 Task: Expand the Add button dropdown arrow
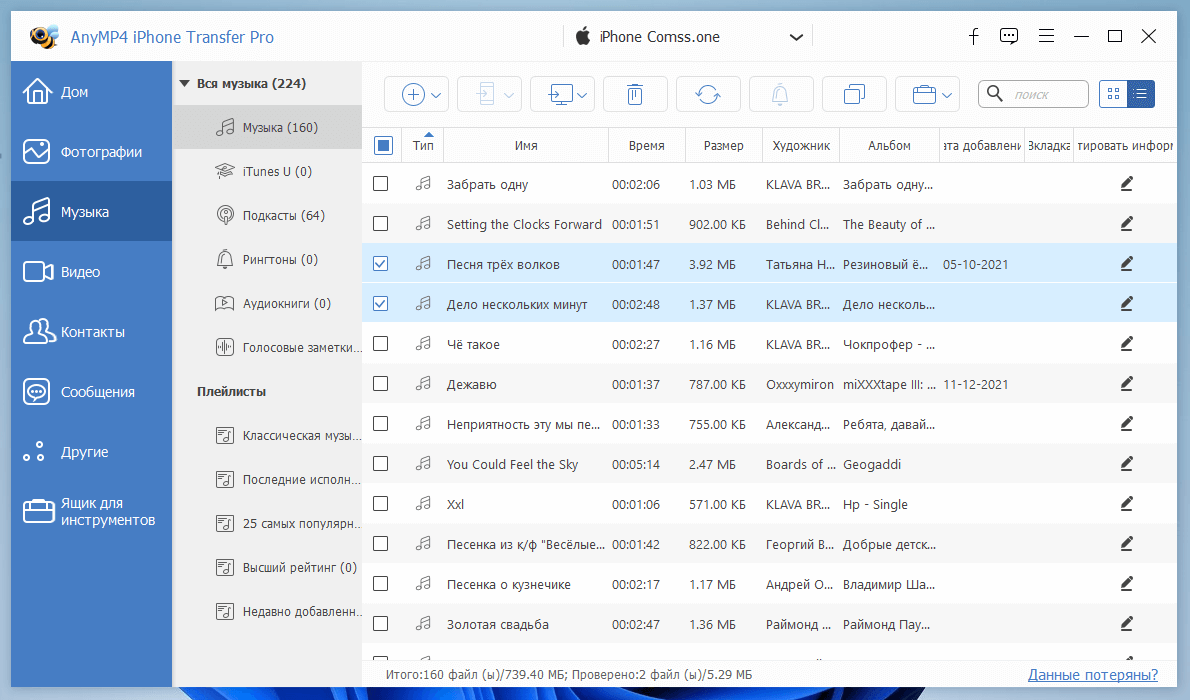(x=436, y=96)
